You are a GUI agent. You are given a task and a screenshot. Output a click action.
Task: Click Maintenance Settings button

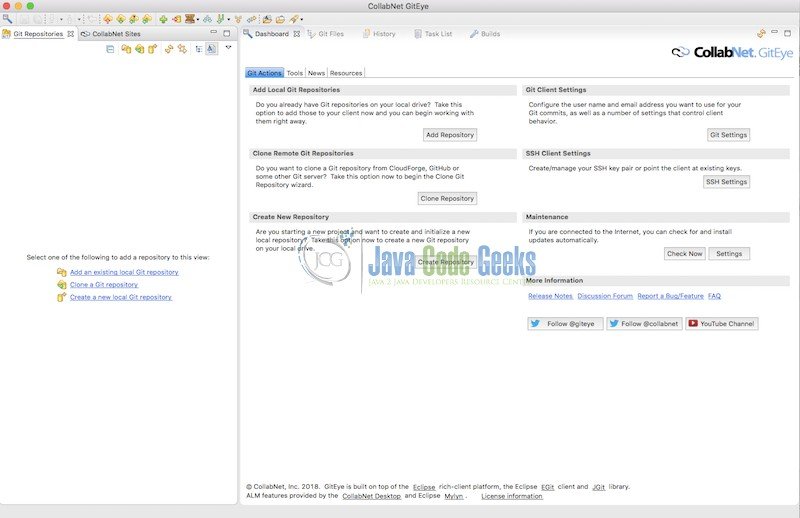(729, 254)
